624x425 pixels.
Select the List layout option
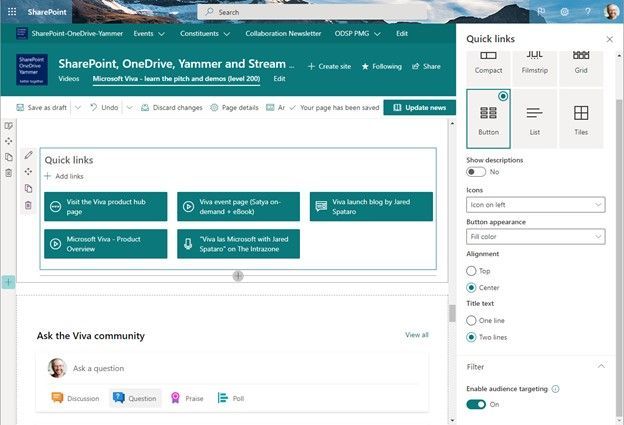click(534, 119)
